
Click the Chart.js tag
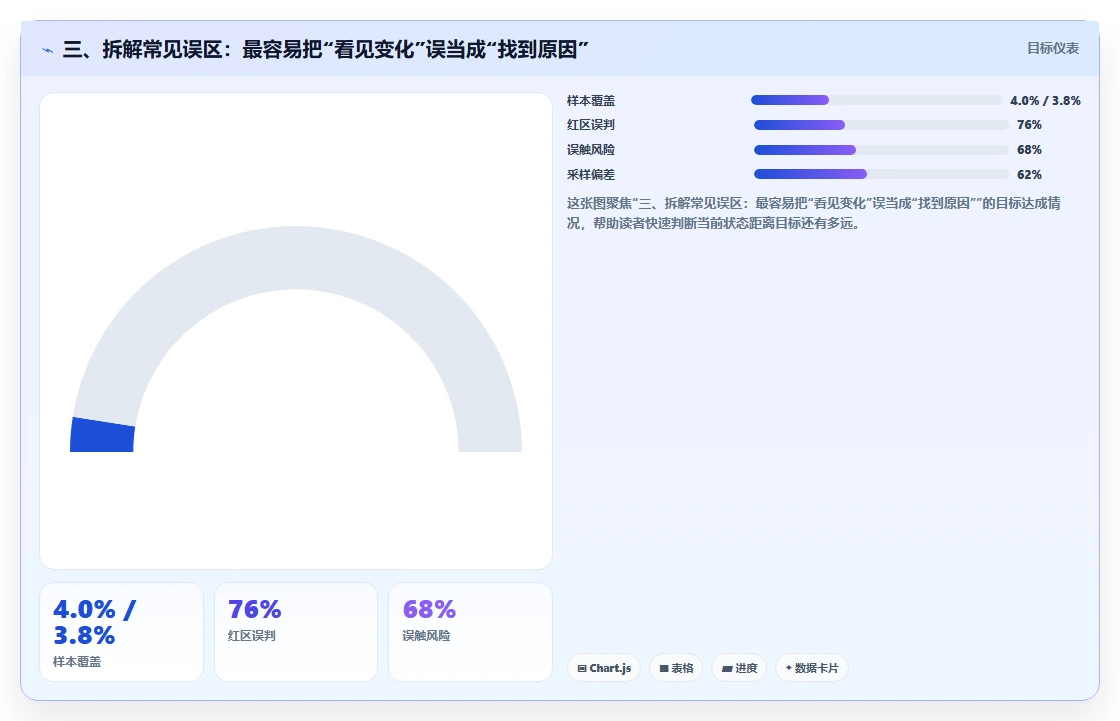[x=604, y=668]
